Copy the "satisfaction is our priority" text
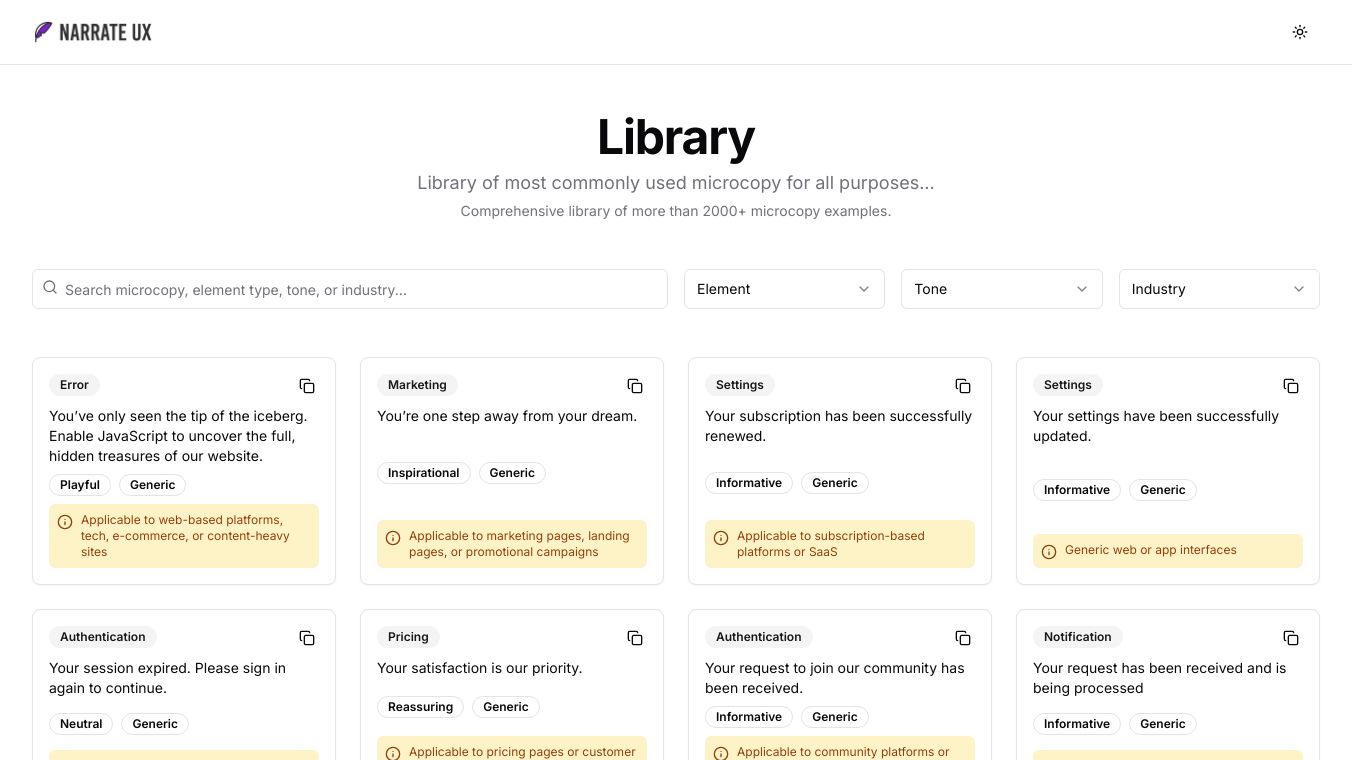Screen dimensions: 1352x760 pos(635,638)
